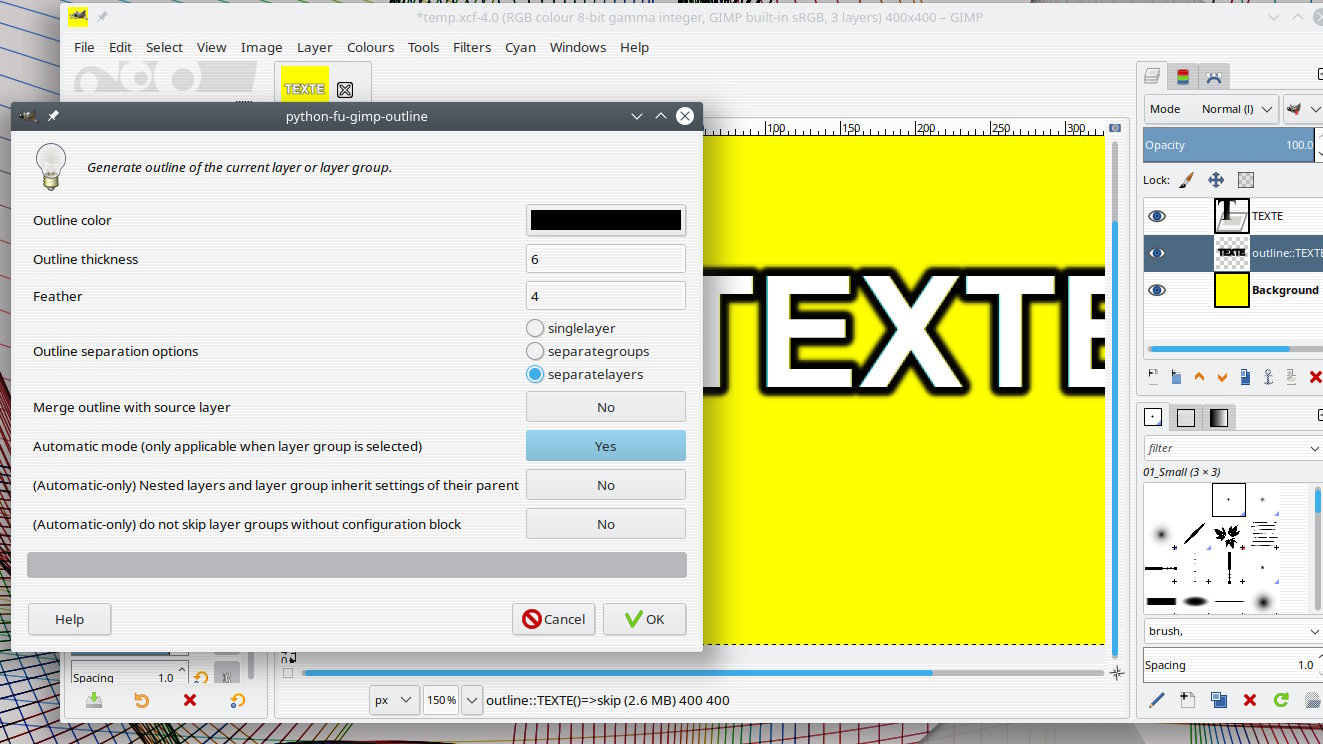The height and width of the screenshot is (744, 1323).
Task: Create a new layer from layers panel
Action: click(1153, 377)
